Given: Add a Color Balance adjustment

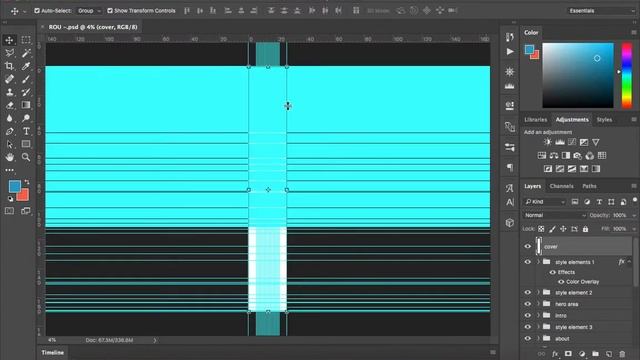Looking at the screenshot, I should (x=554, y=156).
